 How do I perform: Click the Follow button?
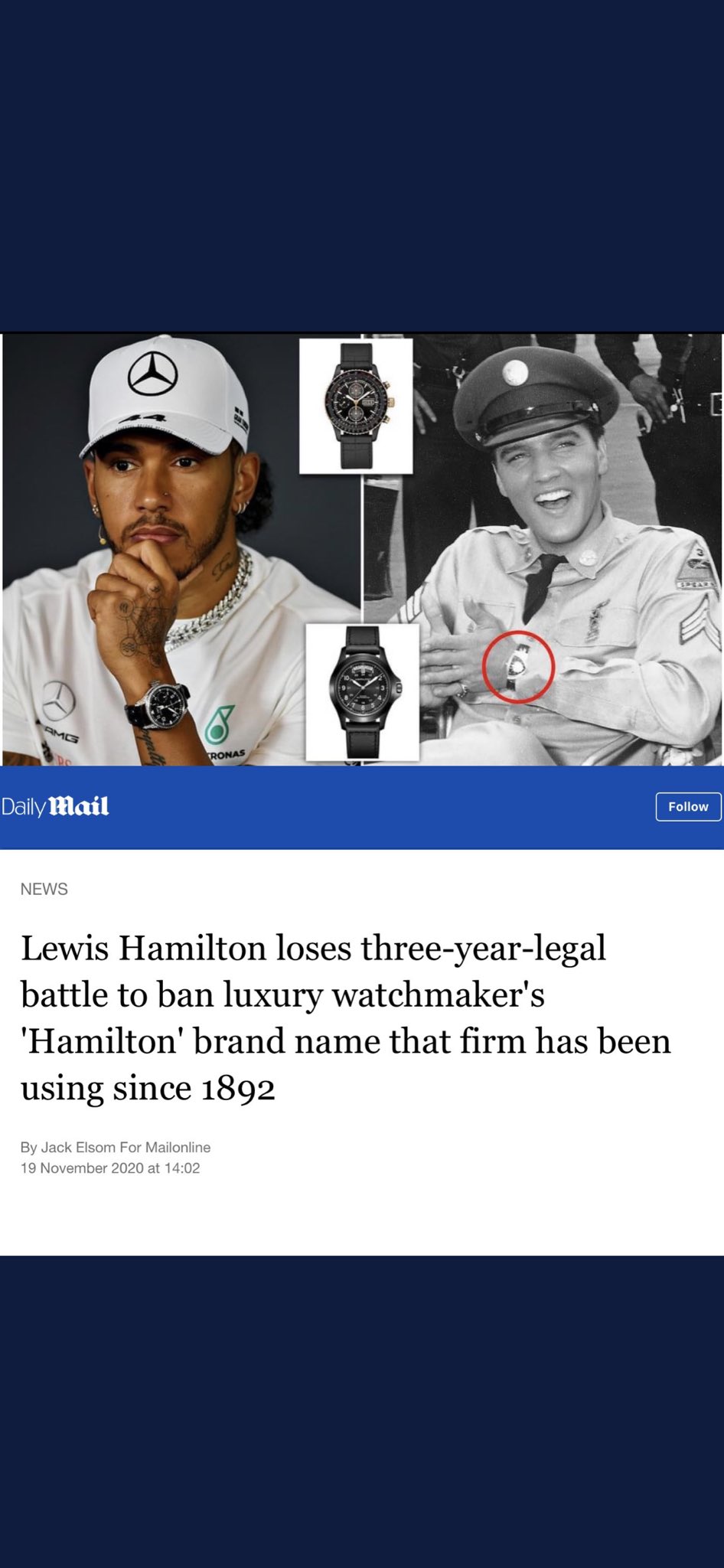[688, 806]
